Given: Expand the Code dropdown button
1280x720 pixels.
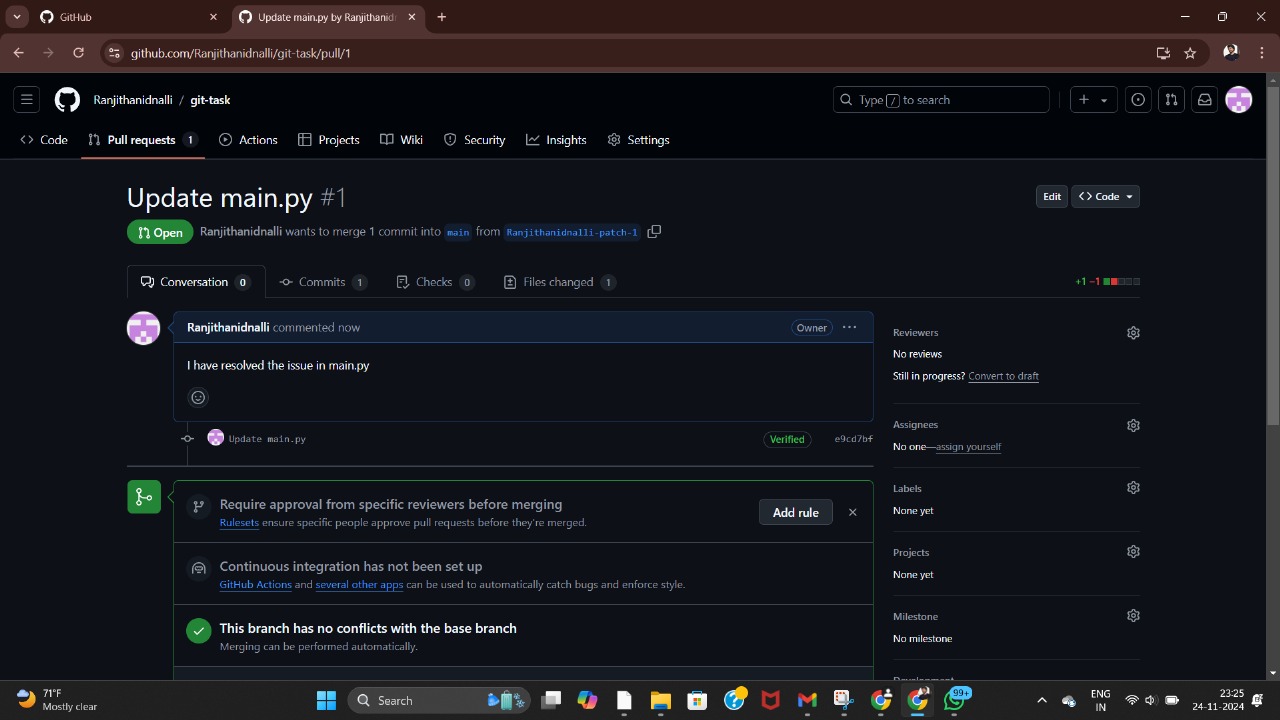Looking at the screenshot, I should coord(1106,197).
